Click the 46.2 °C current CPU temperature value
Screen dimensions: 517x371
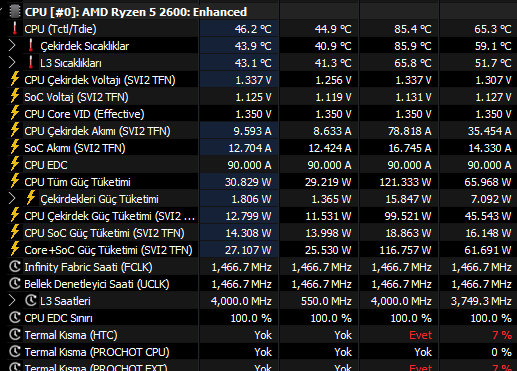tap(253, 29)
